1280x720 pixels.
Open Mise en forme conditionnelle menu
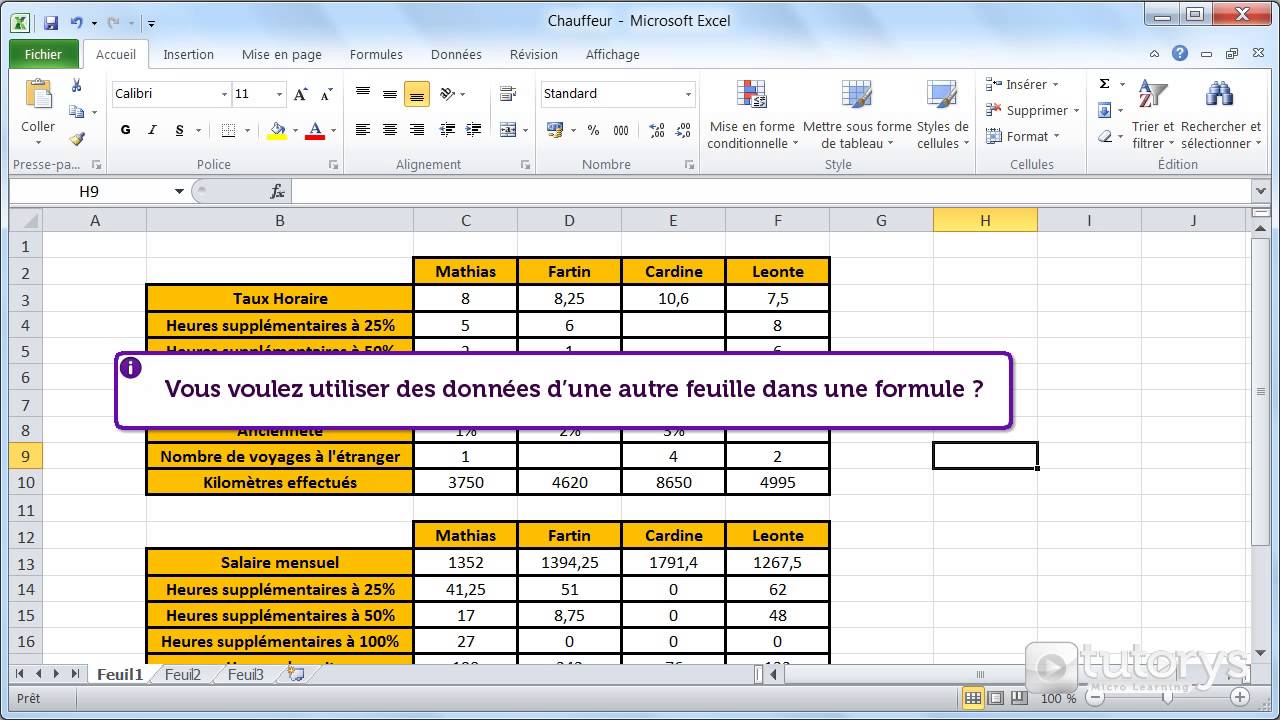[x=751, y=114]
